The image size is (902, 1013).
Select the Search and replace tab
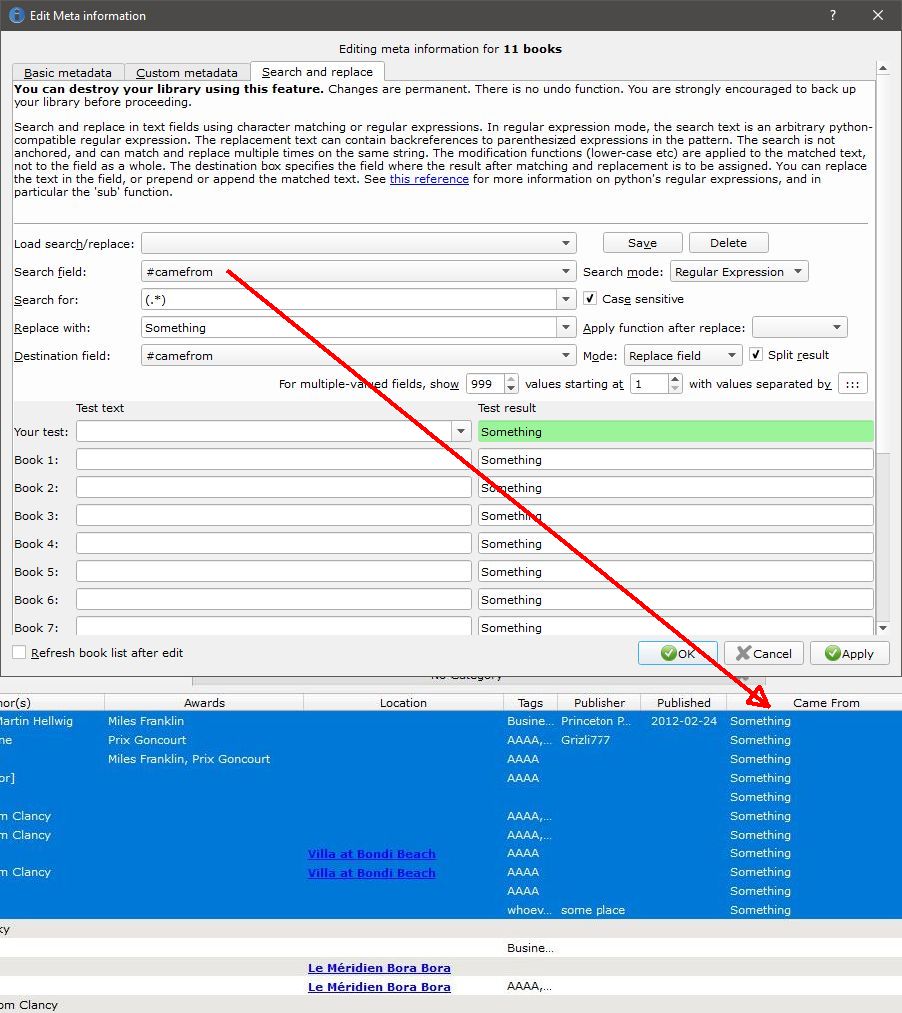(x=317, y=72)
